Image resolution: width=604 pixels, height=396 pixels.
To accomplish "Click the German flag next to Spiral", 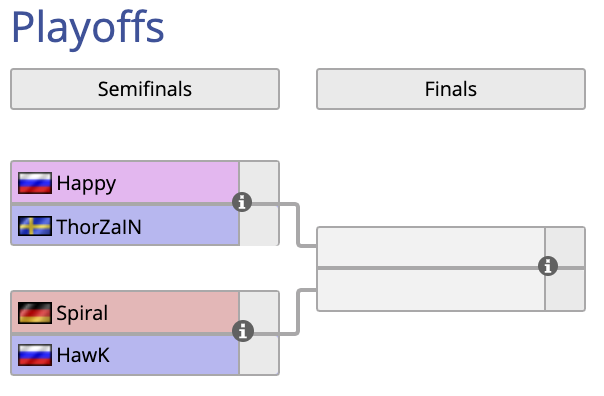I will [35, 312].
